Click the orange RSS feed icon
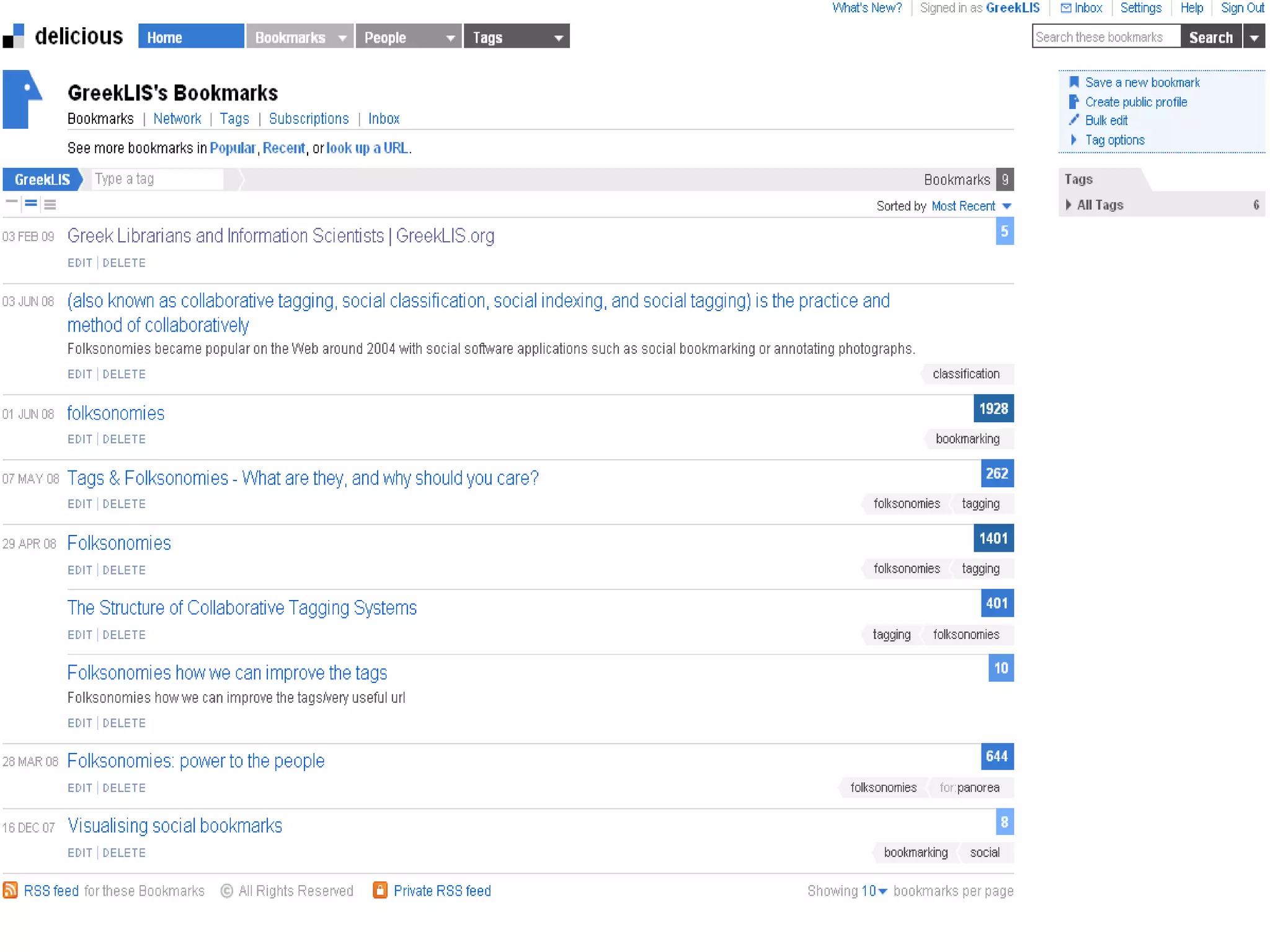The height and width of the screenshot is (952, 1270). pos(10,891)
